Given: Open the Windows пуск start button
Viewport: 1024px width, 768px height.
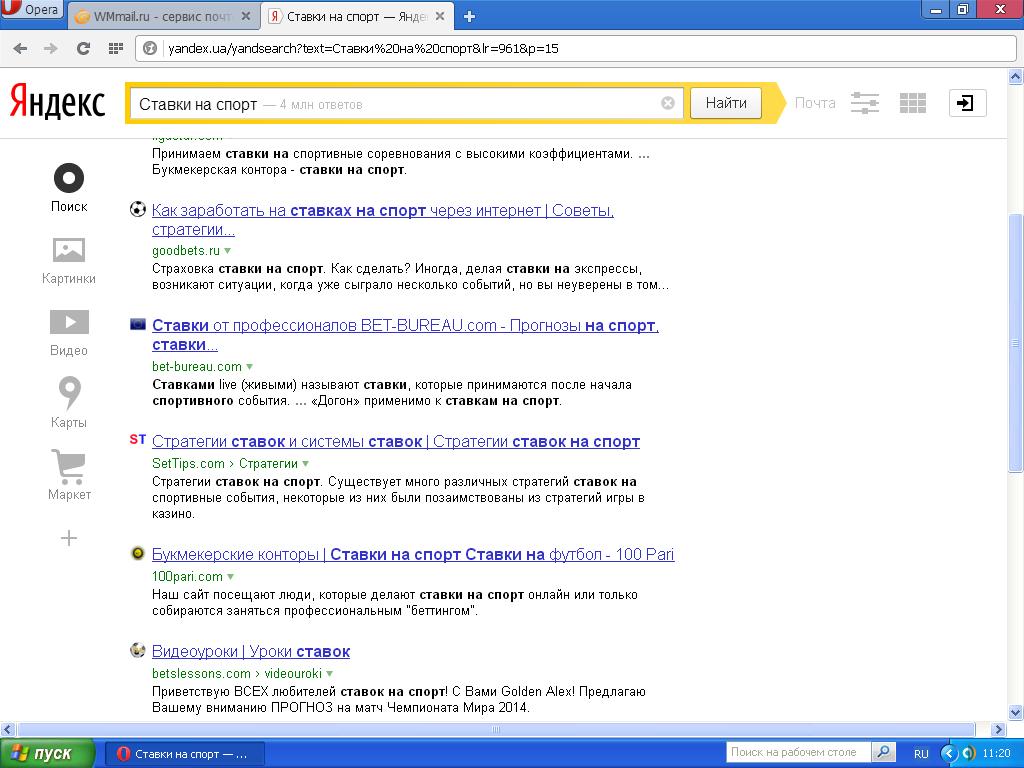Looking at the screenshot, I should tap(47, 754).
